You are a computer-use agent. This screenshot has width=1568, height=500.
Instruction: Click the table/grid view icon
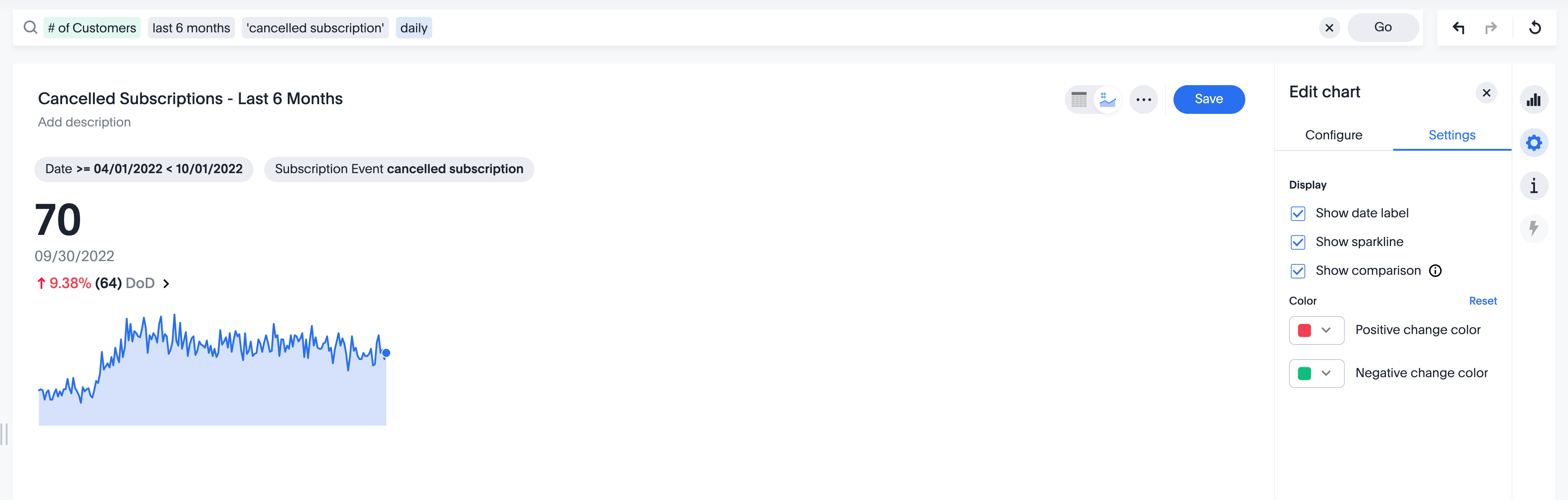[1079, 99]
